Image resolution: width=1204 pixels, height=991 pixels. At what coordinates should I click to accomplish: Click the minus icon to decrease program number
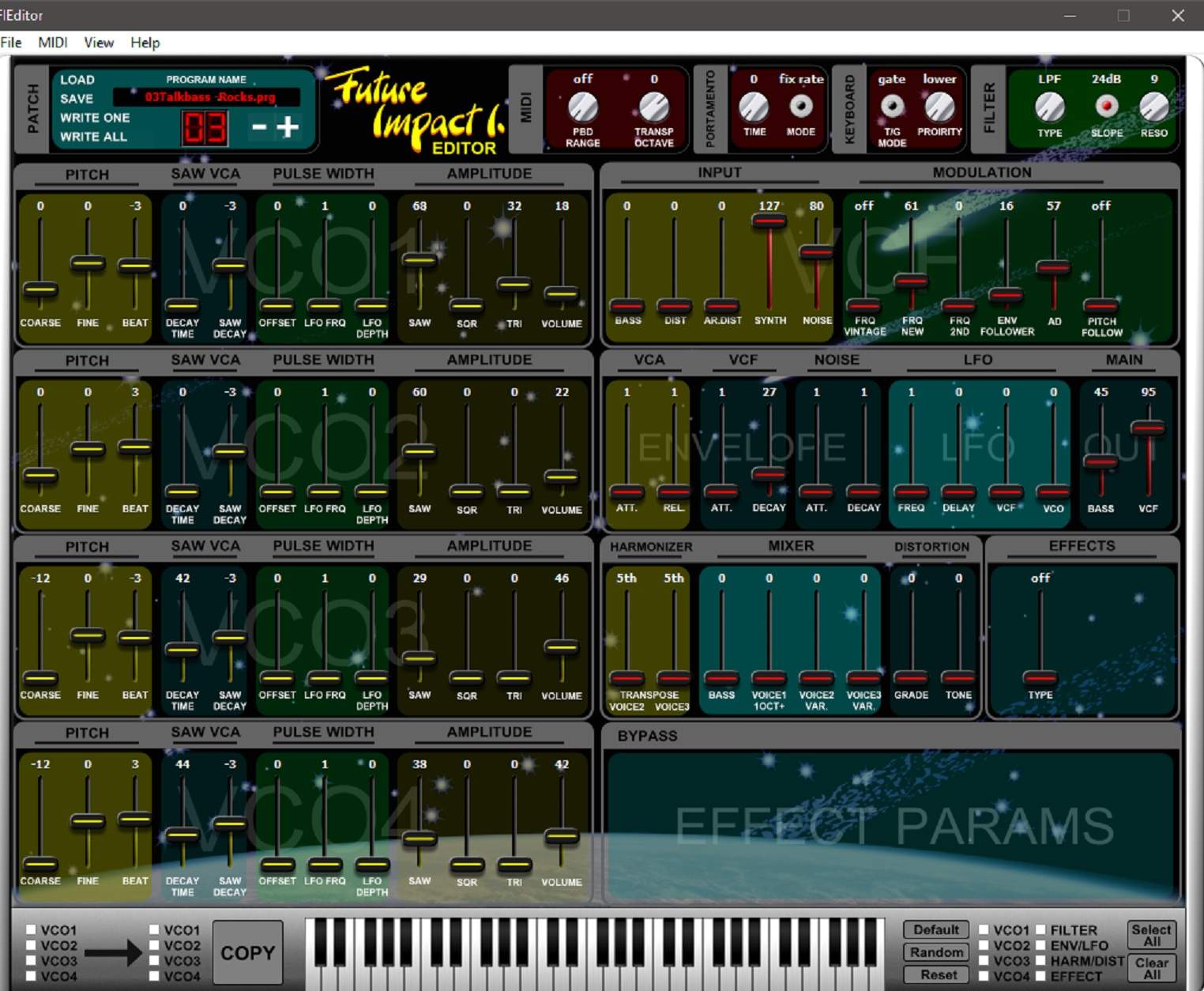coord(259,126)
